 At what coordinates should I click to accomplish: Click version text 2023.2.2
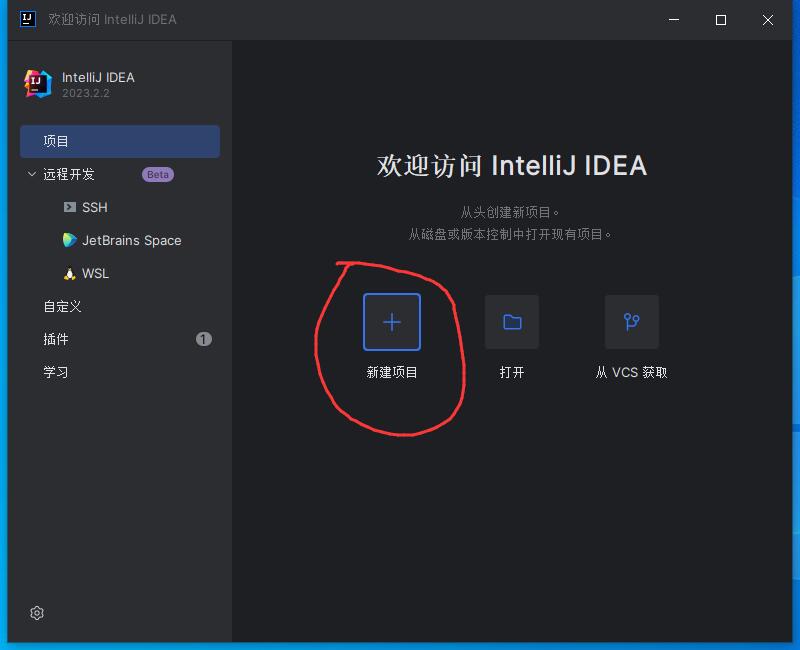pos(86,93)
